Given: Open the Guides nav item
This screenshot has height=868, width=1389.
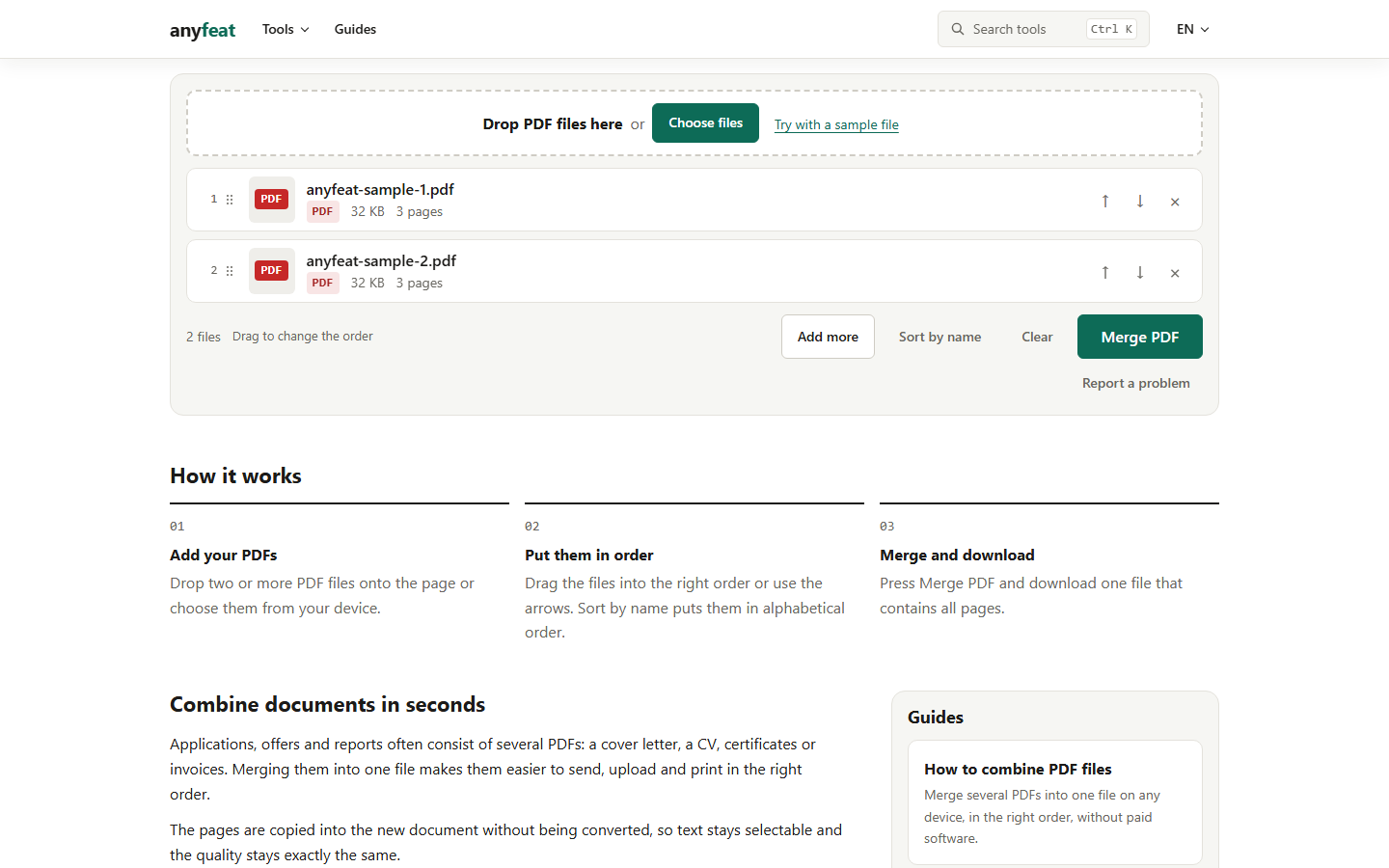Looking at the screenshot, I should (355, 29).
